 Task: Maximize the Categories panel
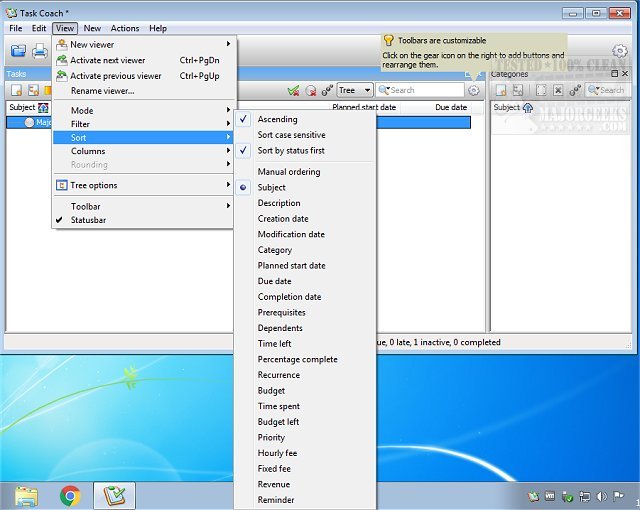[614, 74]
